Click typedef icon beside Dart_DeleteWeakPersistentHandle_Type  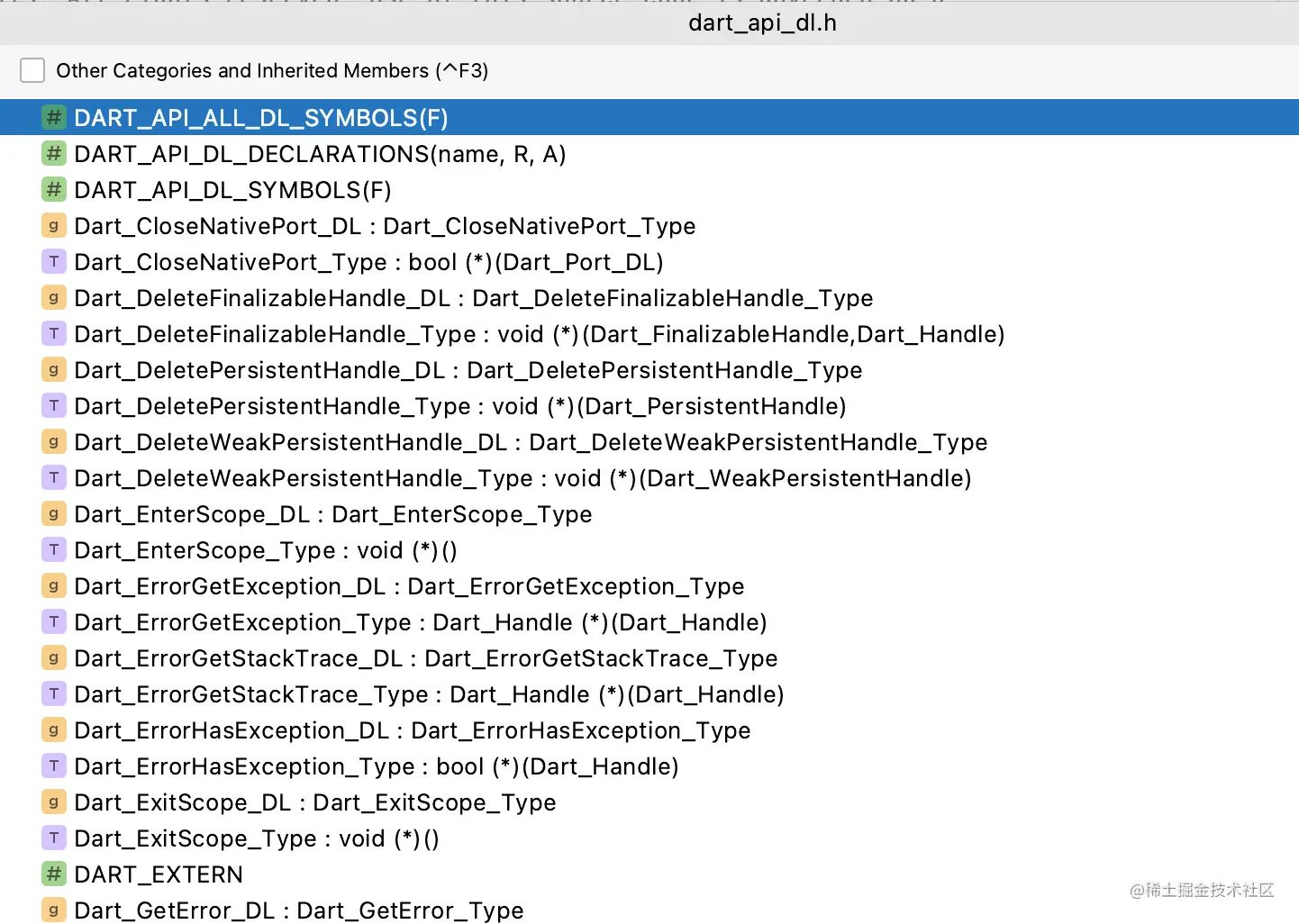(x=54, y=477)
